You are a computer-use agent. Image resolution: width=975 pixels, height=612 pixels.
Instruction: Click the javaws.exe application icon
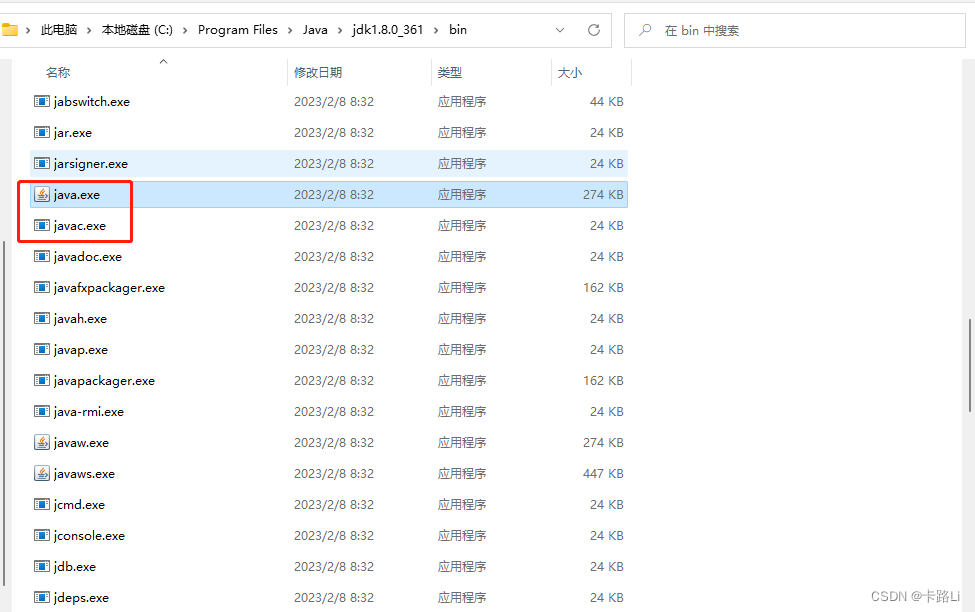point(42,473)
